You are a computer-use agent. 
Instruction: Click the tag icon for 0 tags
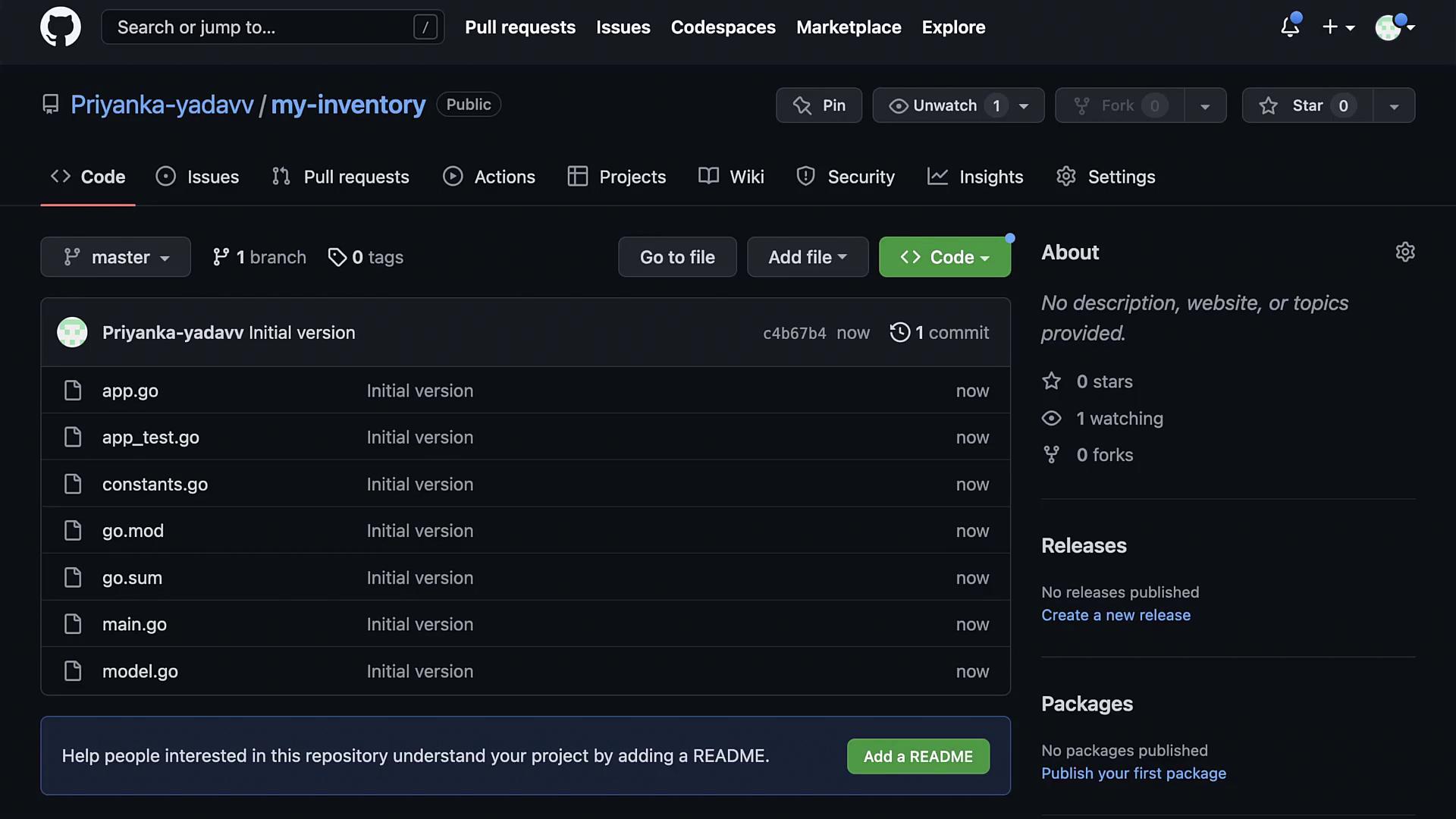(337, 257)
